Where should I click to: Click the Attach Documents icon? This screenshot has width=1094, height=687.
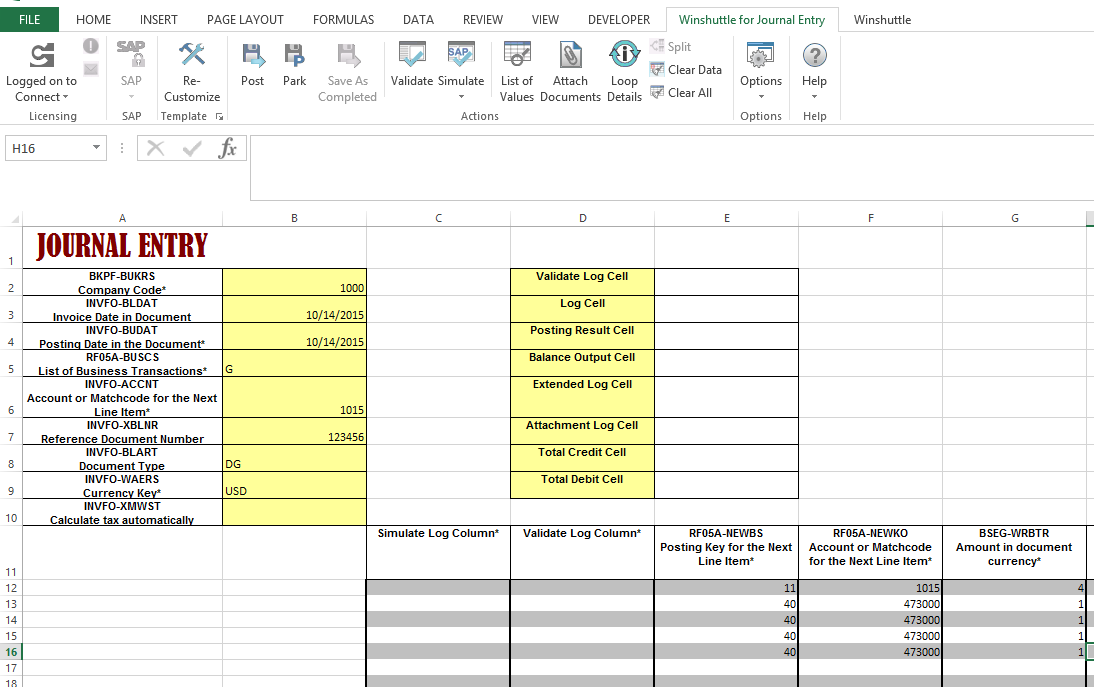point(570,55)
